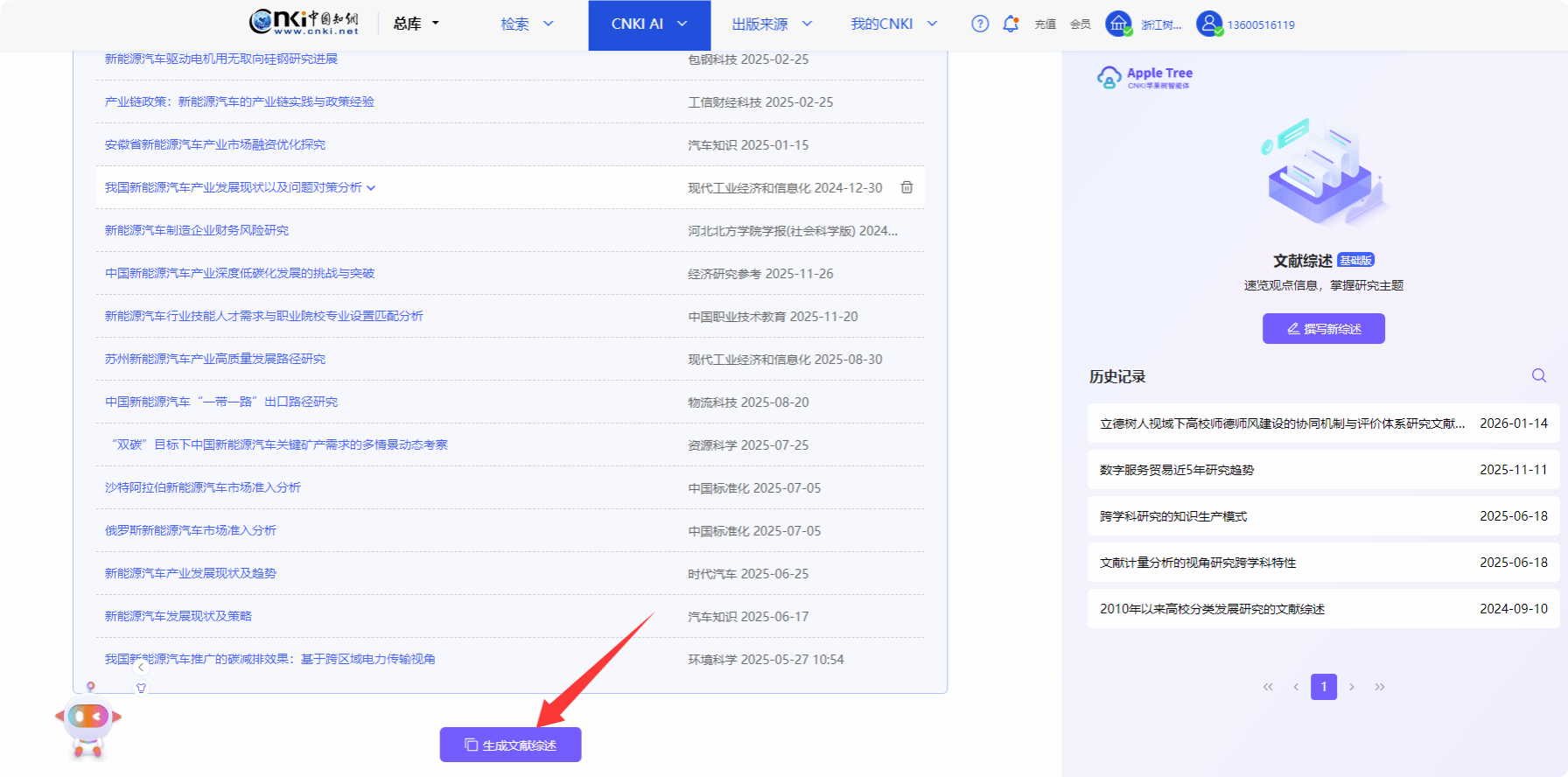Open the 总库 dropdown
1568x777 pixels.
416,24
